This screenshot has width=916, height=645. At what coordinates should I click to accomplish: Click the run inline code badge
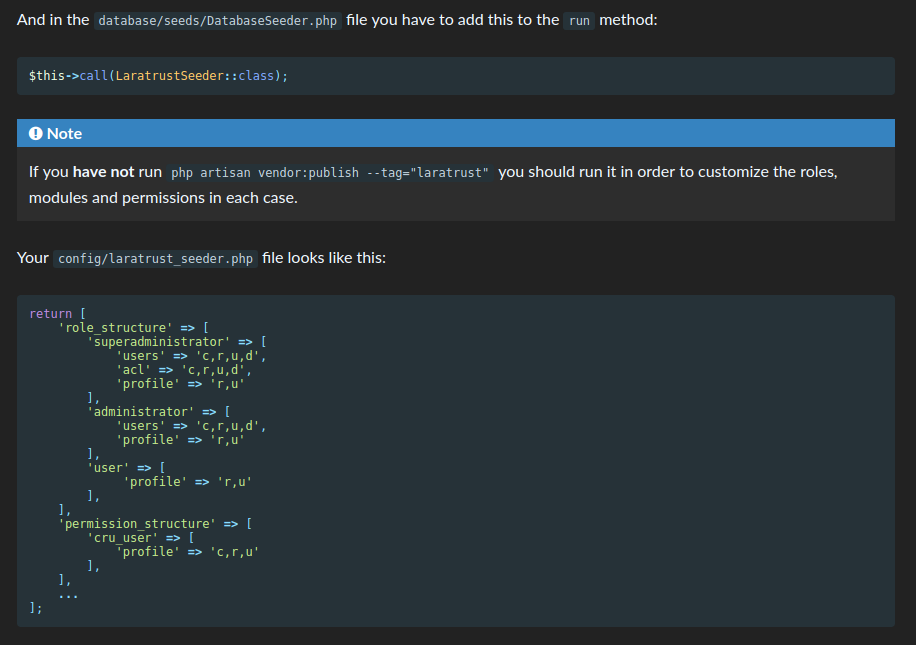[x=579, y=20]
